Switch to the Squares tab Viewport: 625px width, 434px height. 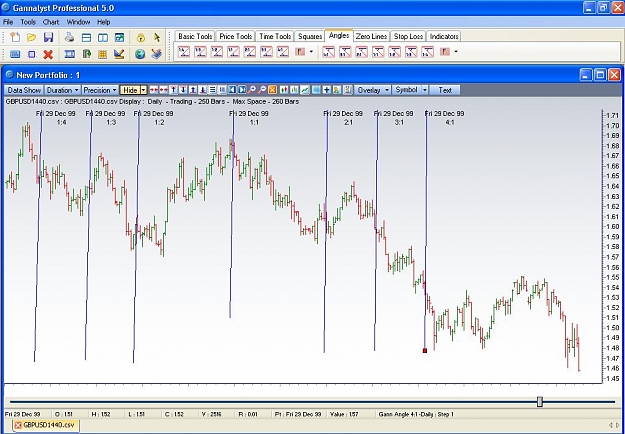click(310, 36)
